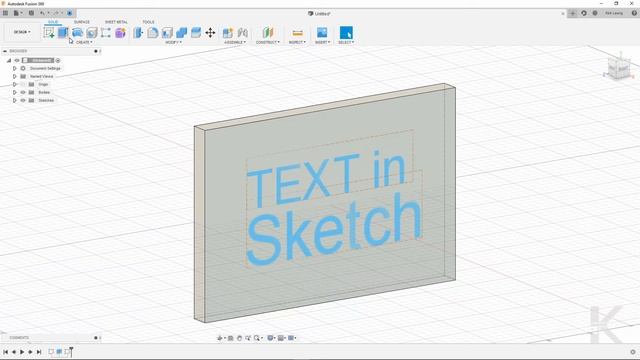Toggle the active component radio button
640x360 pixels.
(58, 60)
